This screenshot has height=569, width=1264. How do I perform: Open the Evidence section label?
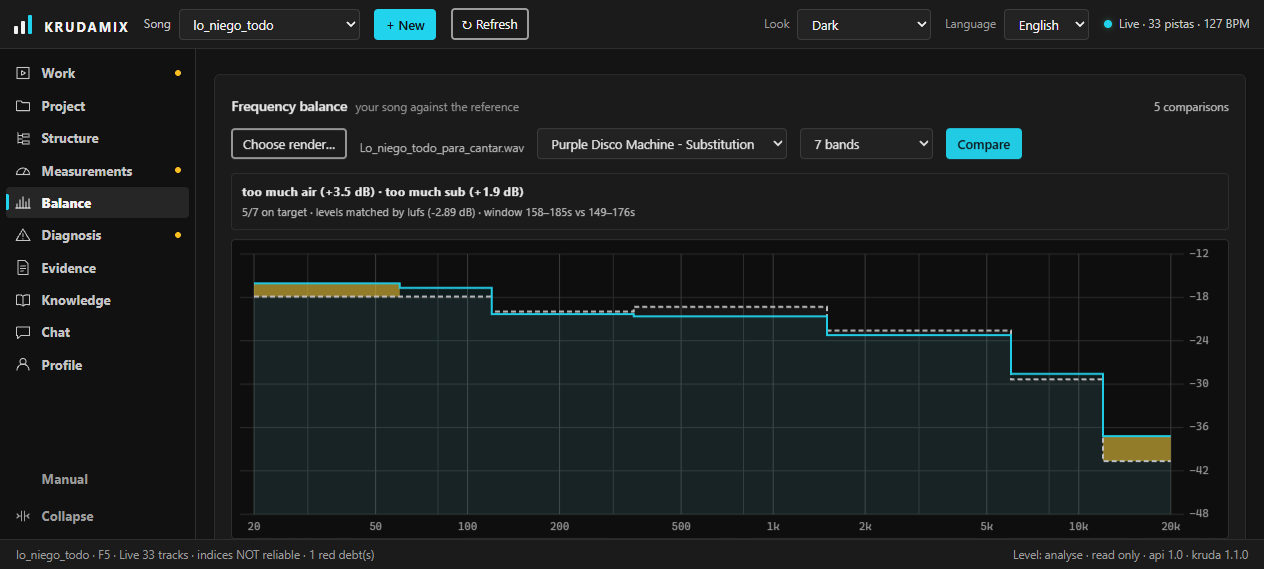69,268
